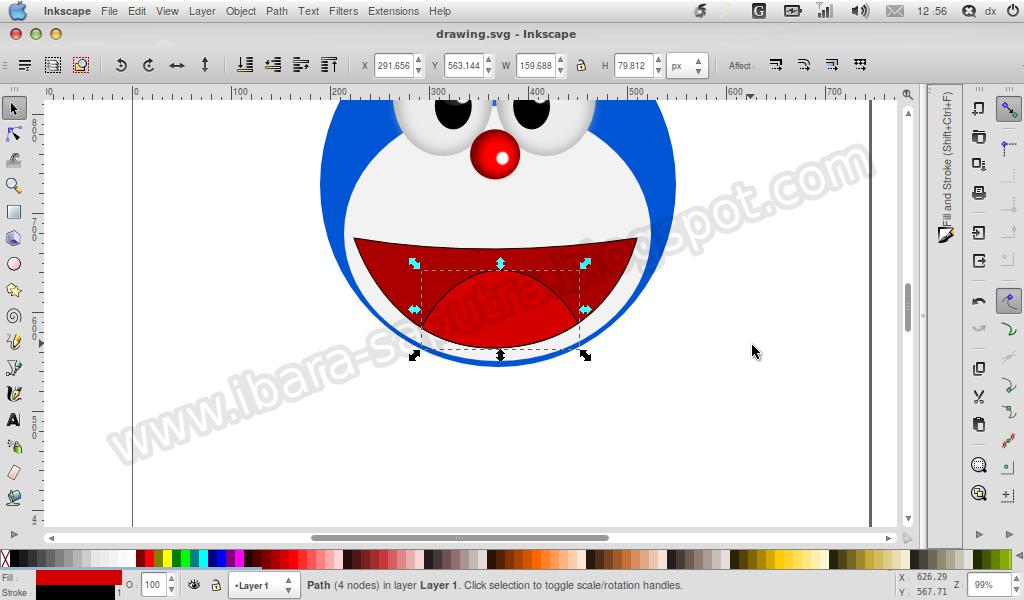Select the Bezier pen tool
The height and width of the screenshot is (600, 1024).
point(14,368)
